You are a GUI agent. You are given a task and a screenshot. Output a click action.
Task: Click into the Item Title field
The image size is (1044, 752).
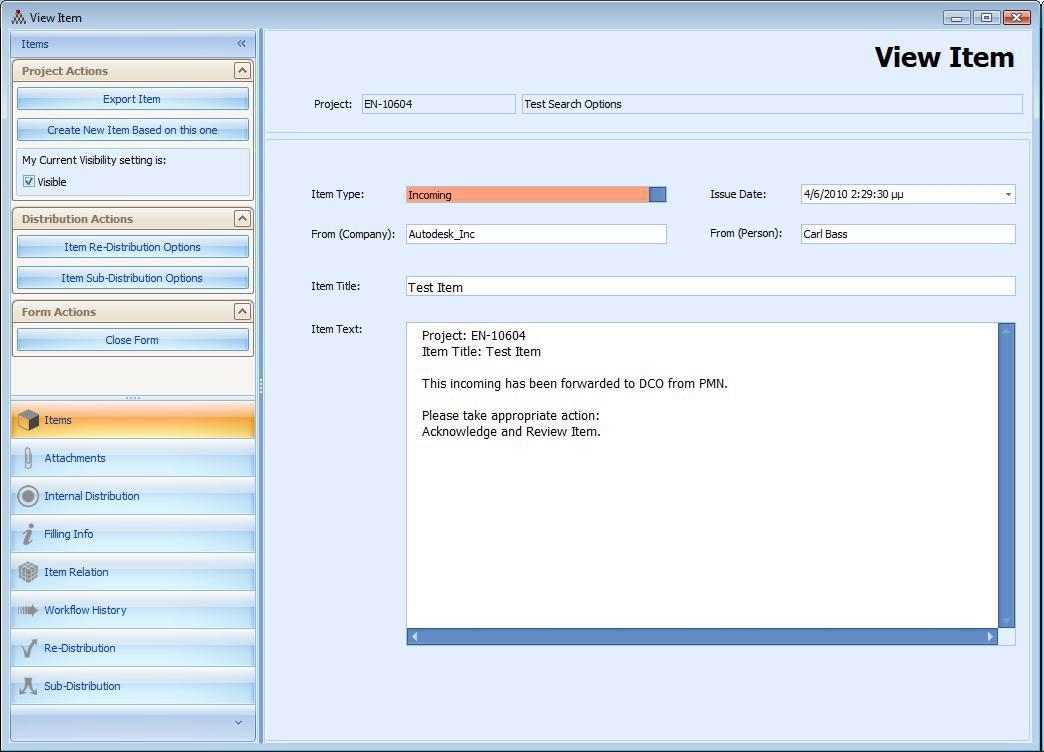point(710,287)
